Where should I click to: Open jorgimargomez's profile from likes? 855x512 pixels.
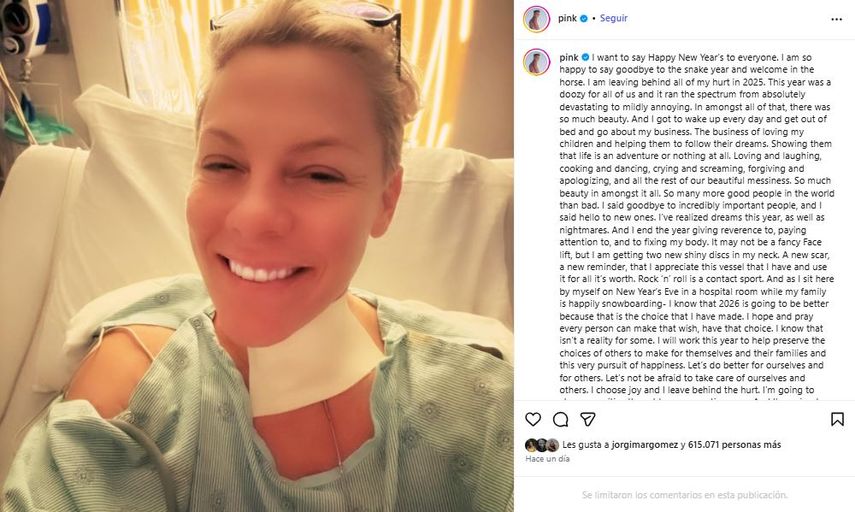coord(645,445)
